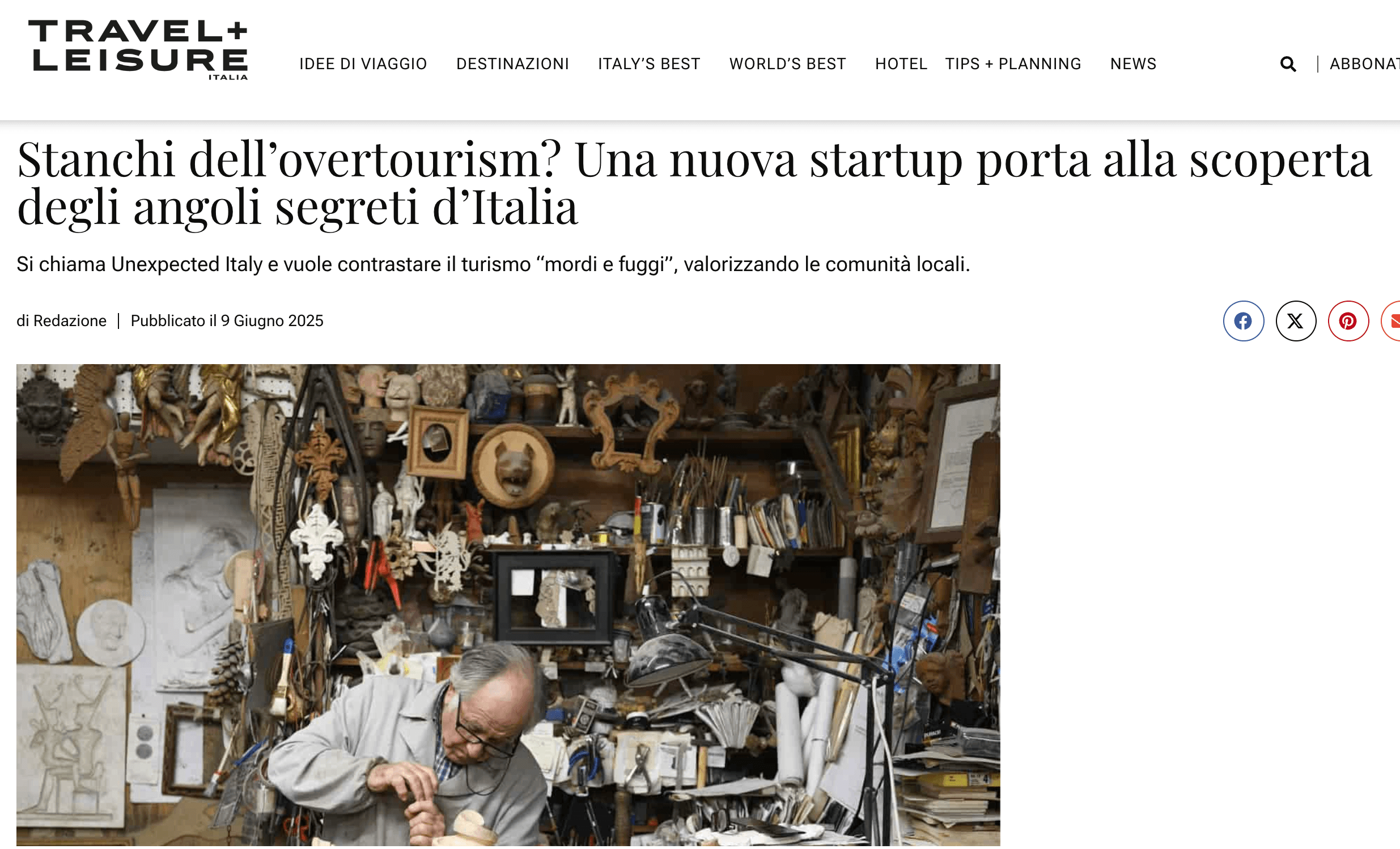Click the search magnifier icon
The width and height of the screenshot is (1400, 849).
(x=1288, y=64)
